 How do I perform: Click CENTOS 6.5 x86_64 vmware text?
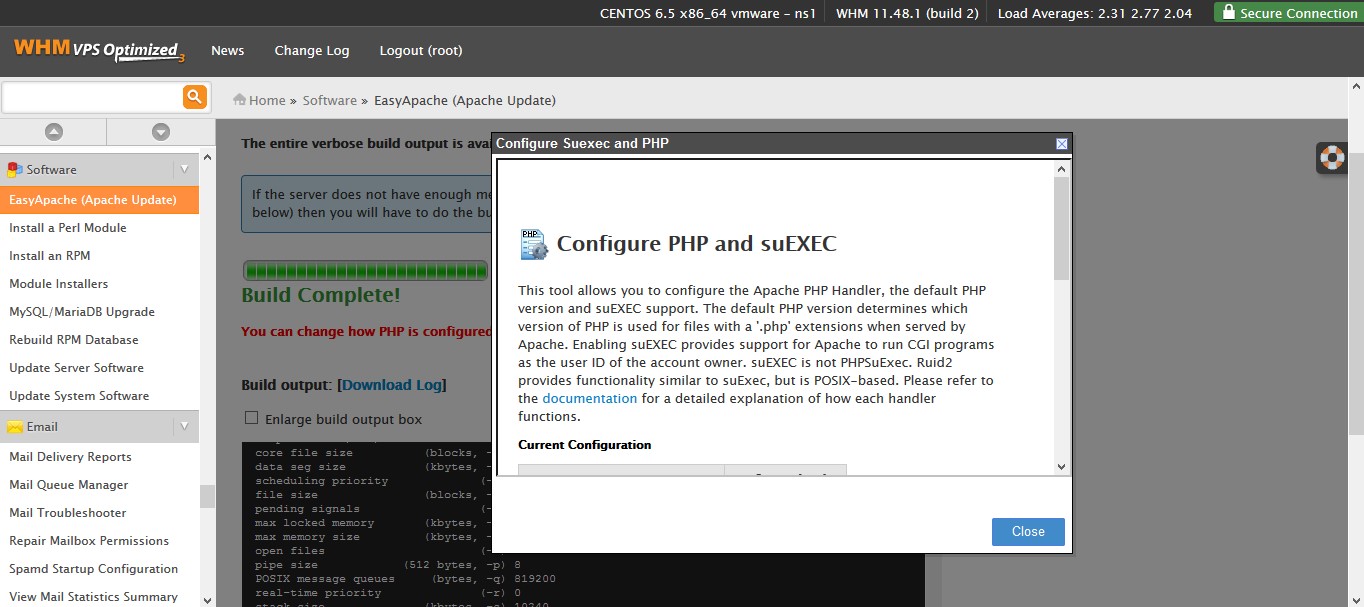[x=708, y=13]
